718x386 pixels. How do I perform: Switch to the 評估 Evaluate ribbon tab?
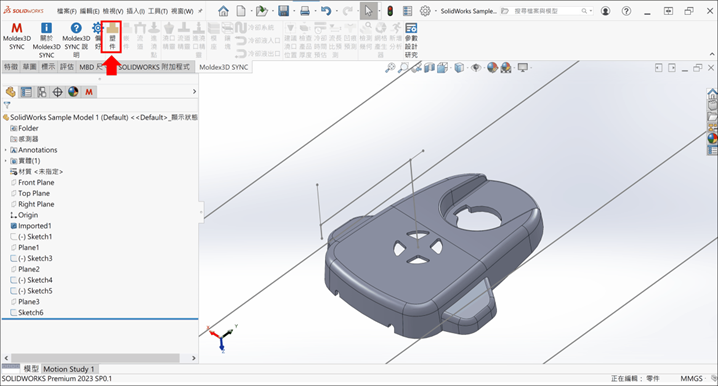(67, 67)
